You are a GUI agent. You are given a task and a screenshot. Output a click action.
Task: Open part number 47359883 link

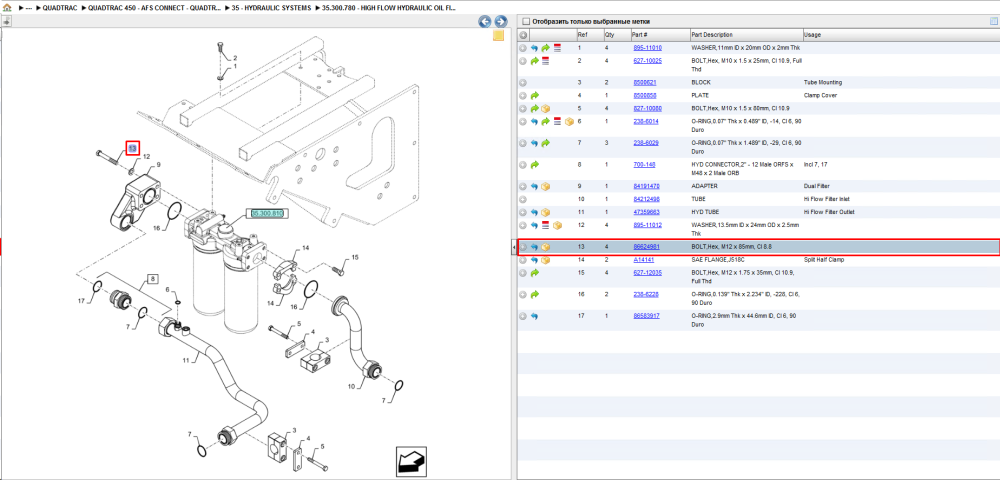(x=646, y=212)
